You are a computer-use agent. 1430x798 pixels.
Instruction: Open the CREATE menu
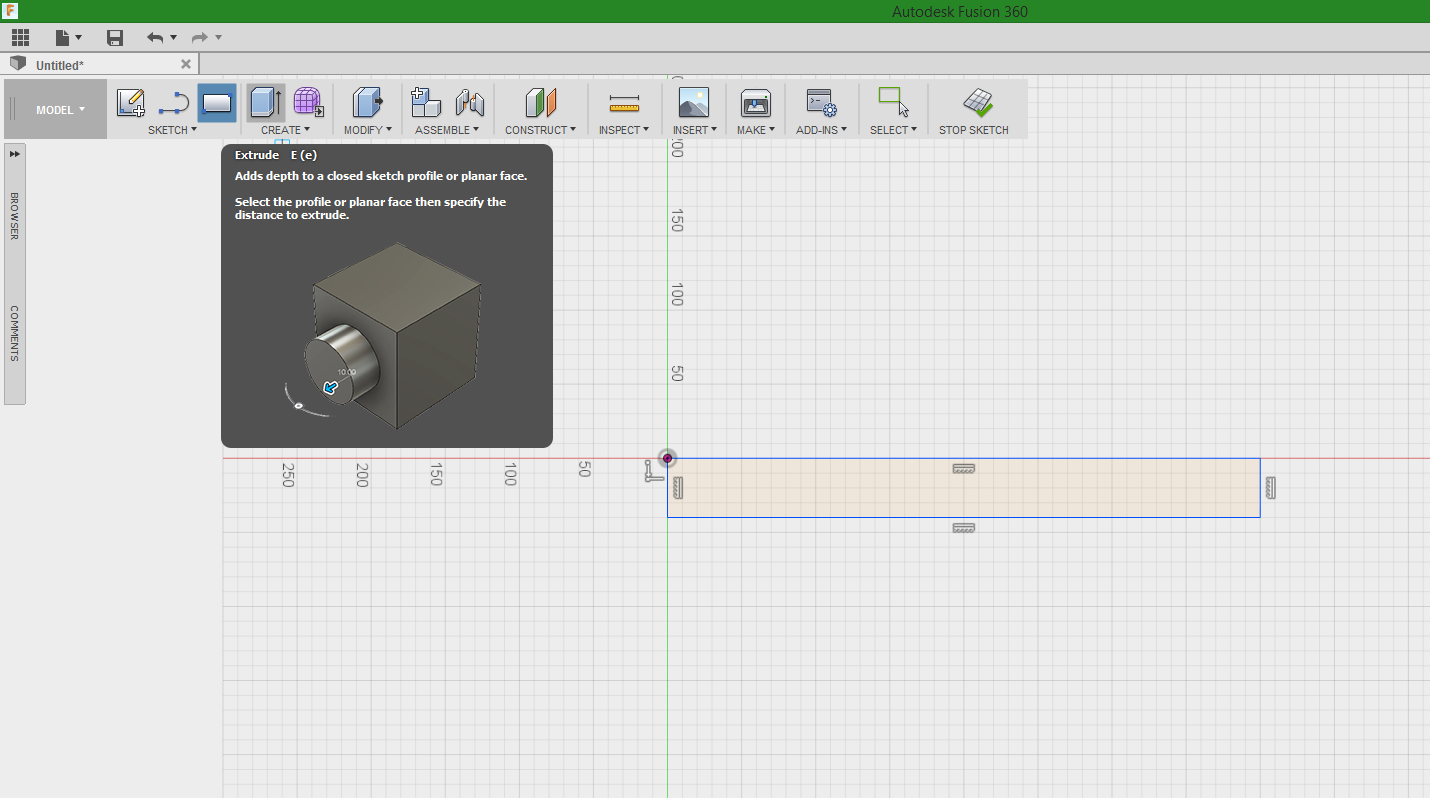click(x=285, y=130)
